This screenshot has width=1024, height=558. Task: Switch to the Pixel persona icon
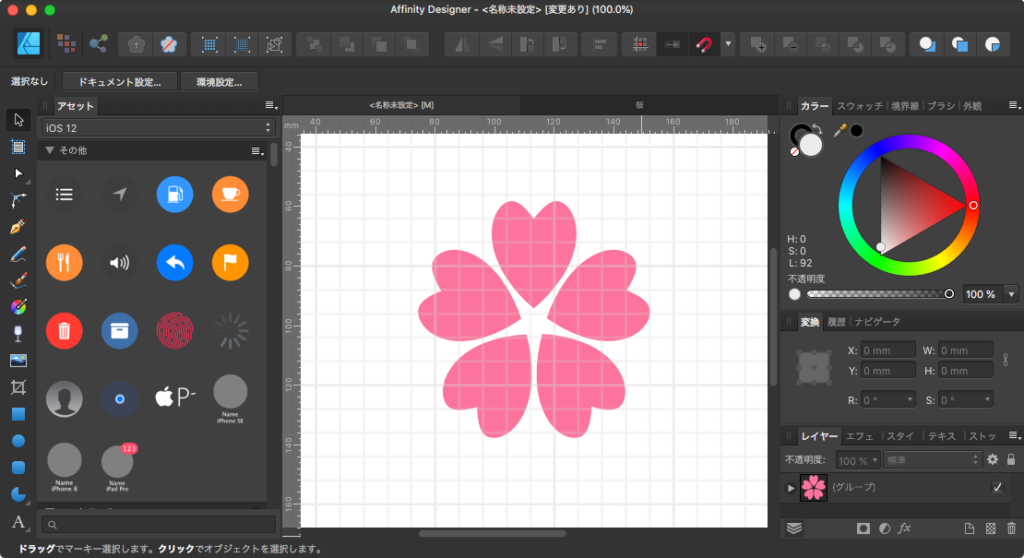[65, 44]
